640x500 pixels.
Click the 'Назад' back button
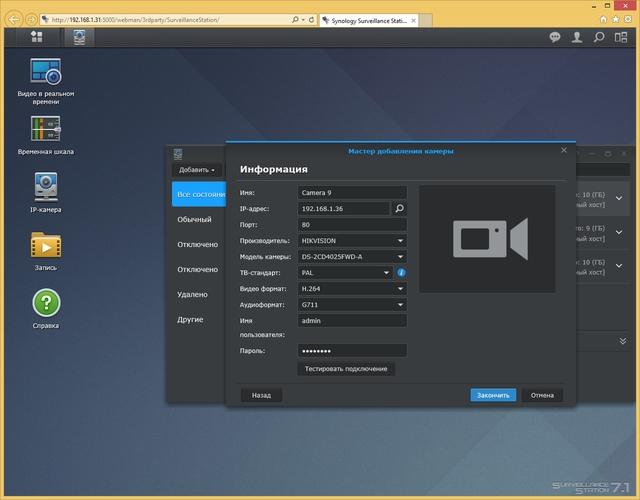click(x=261, y=395)
